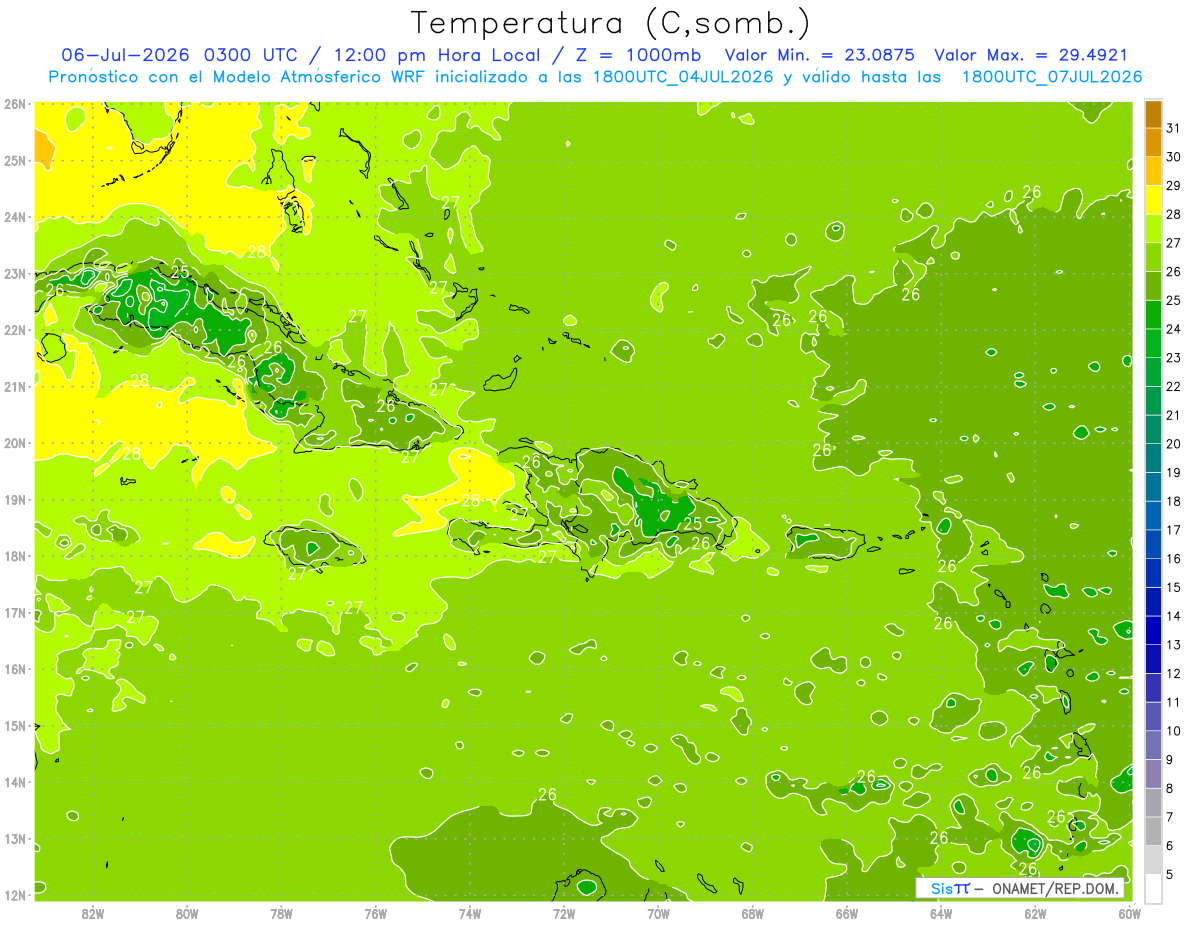Image resolution: width=1200 pixels, height=927 pixels.
Task: Click the legend value label '21'
Action: (x=1173, y=415)
